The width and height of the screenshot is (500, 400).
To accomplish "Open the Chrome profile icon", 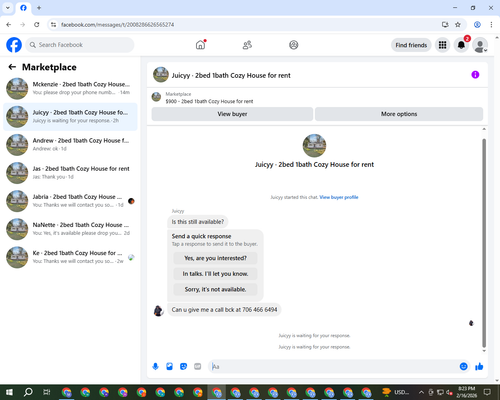I will [477, 24].
